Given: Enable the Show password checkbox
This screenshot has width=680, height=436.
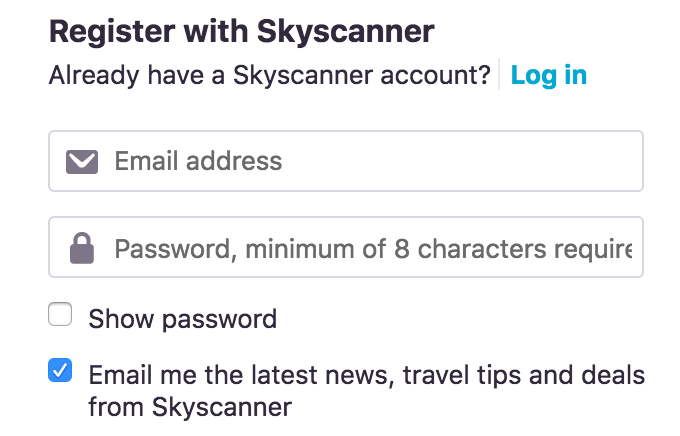Looking at the screenshot, I should click(x=61, y=316).
